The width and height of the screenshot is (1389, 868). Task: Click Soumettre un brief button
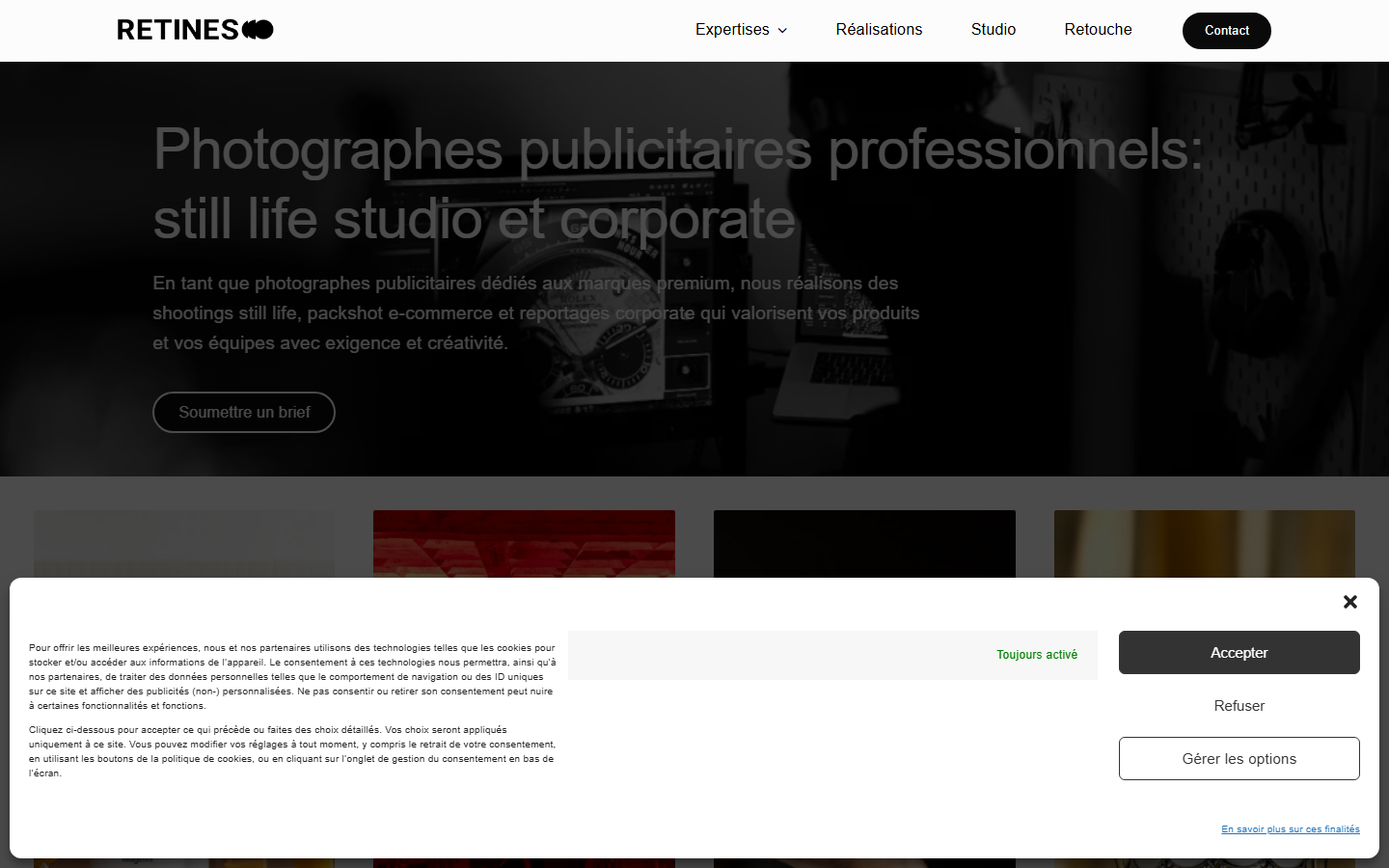[244, 413]
